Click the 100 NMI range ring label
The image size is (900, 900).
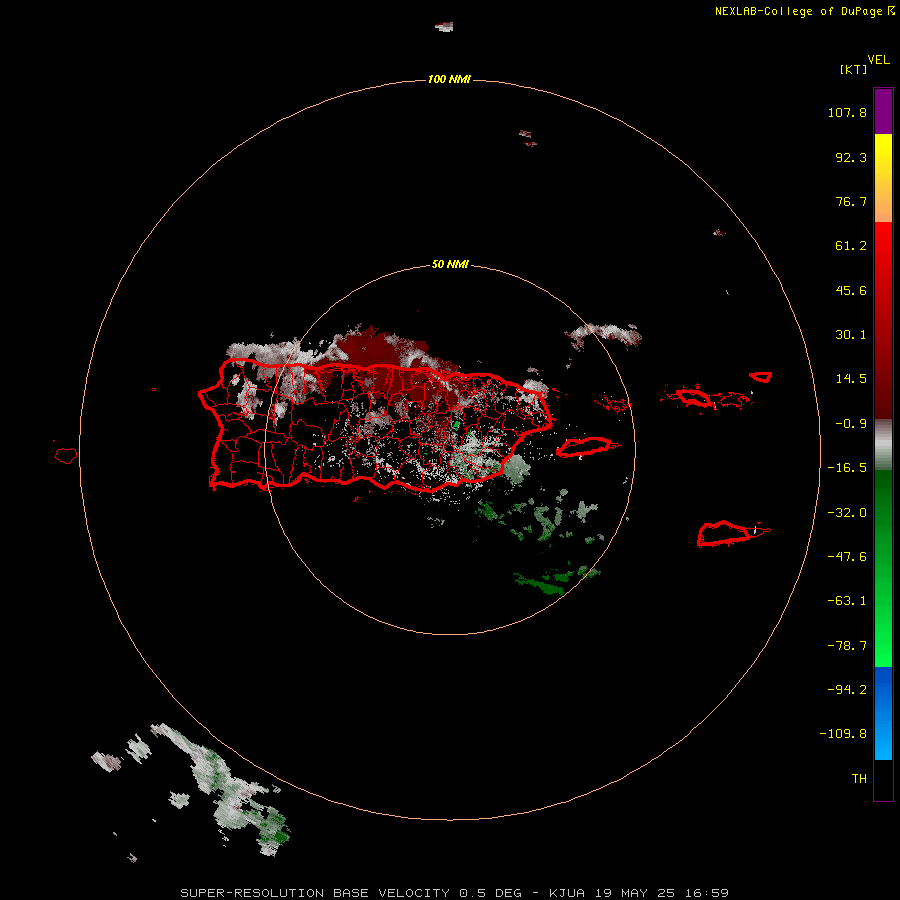click(449, 79)
